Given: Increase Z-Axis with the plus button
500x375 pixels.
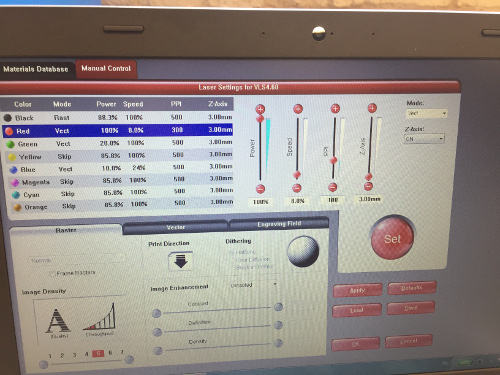Looking at the screenshot, I should coord(372,108).
